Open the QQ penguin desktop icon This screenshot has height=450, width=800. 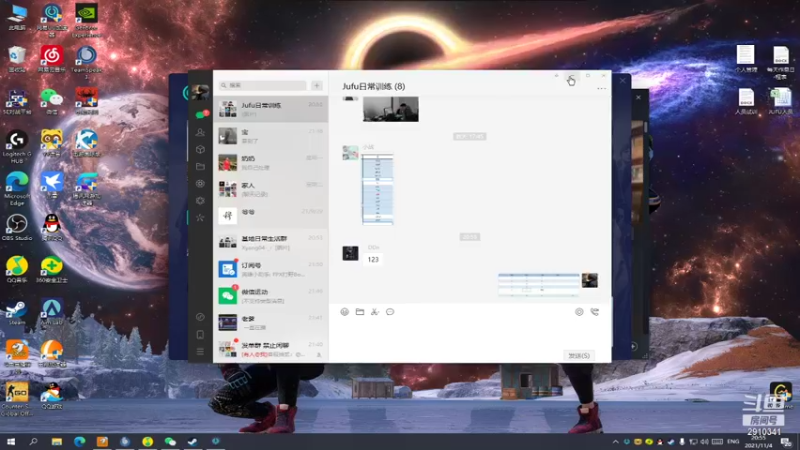pyautogui.click(x=52, y=227)
